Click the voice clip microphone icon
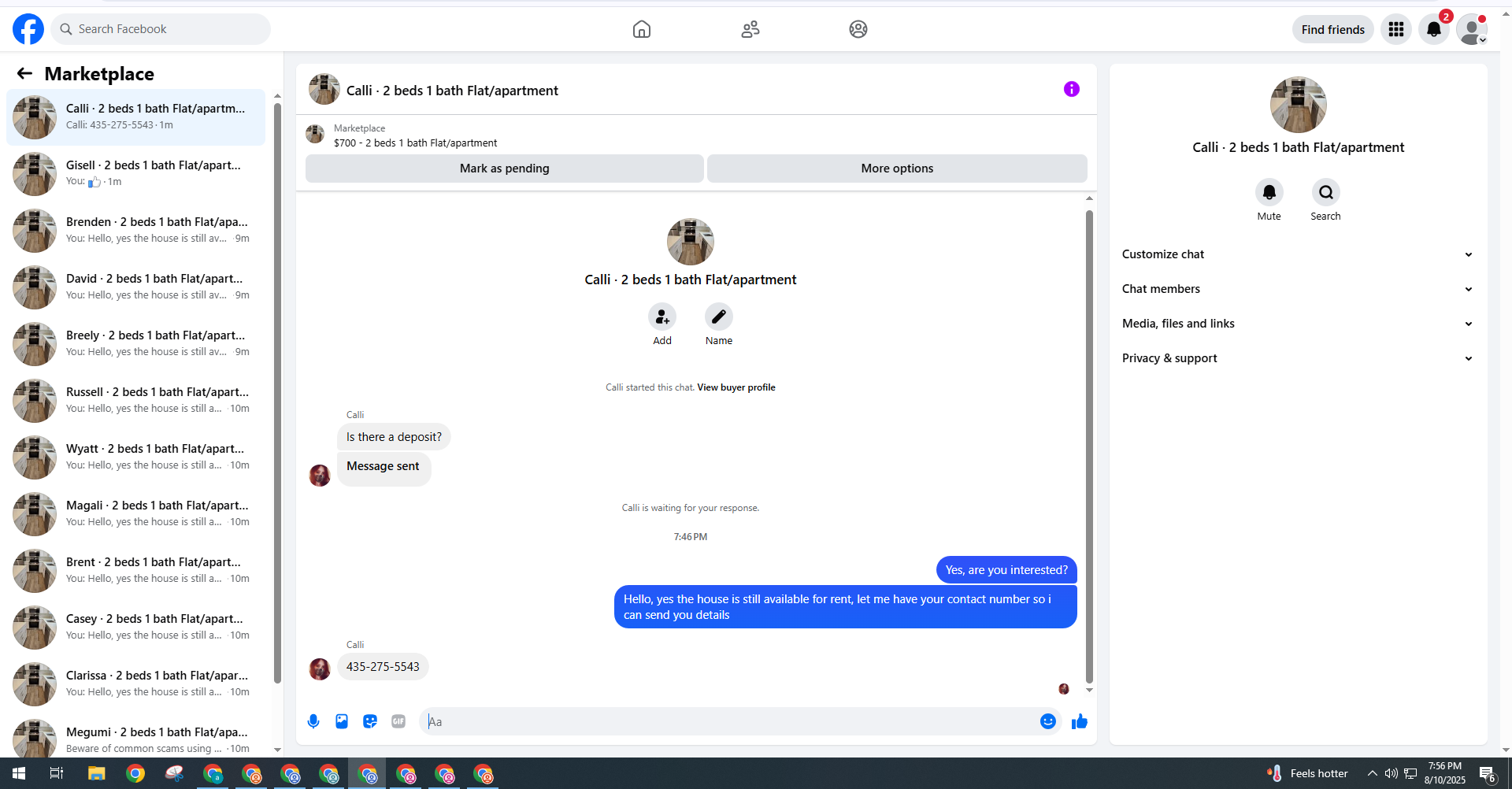Image resolution: width=1512 pixels, height=789 pixels. coord(313,721)
